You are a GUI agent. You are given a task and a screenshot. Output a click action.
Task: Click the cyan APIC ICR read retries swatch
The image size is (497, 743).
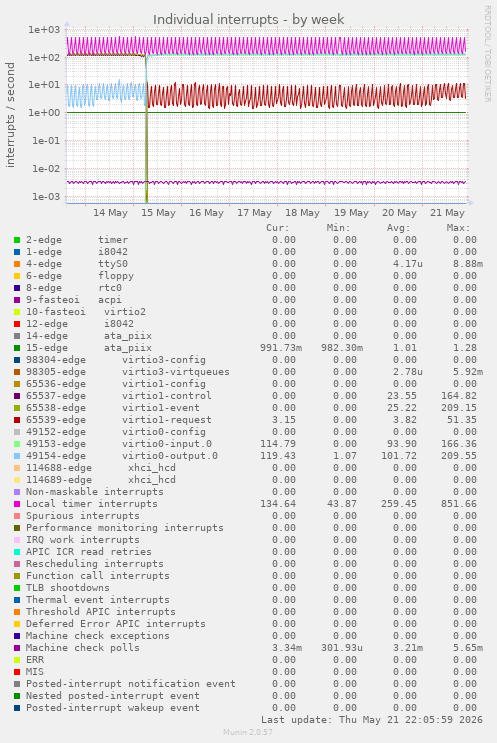pos(17,552)
